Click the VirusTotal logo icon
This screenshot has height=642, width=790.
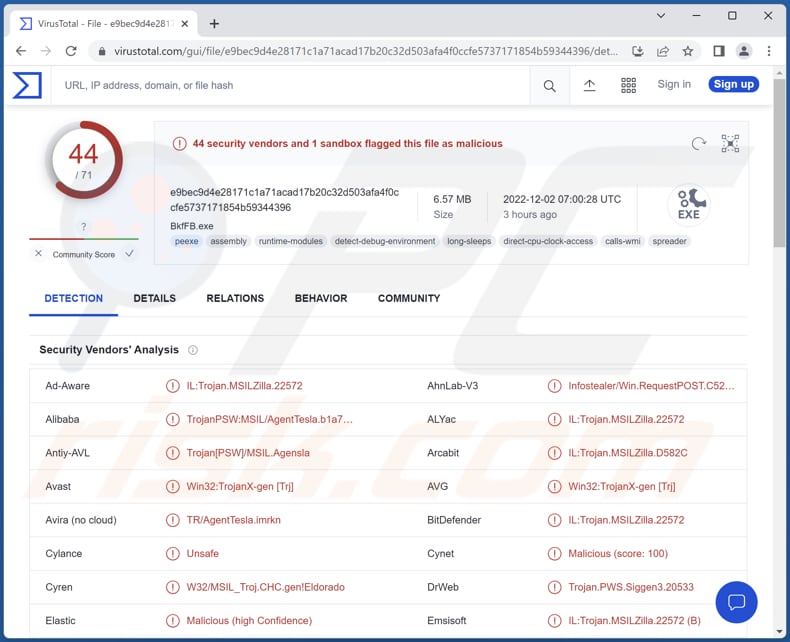(x=27, y=86)
